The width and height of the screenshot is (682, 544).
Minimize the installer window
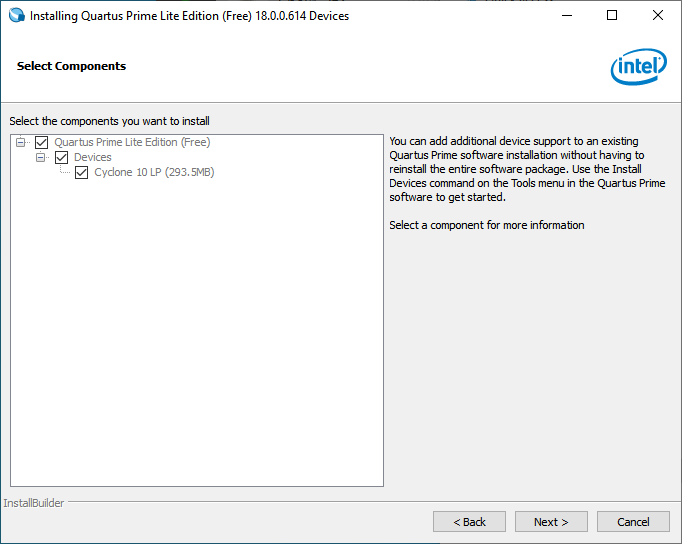pyautogui.click(x=566, y=16)
